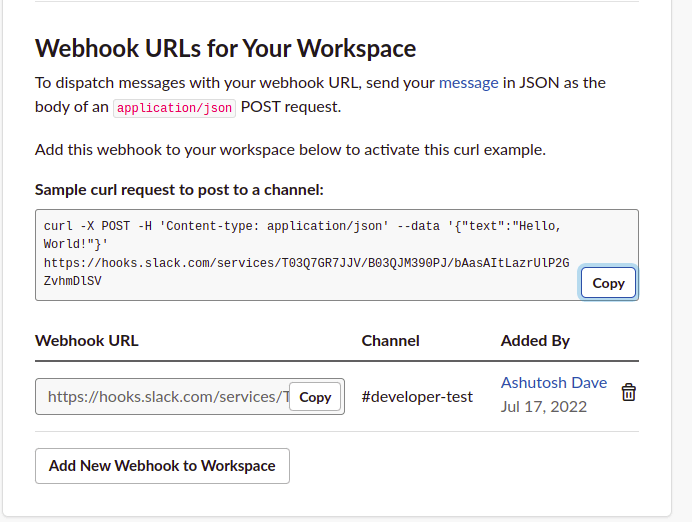This screenshot has width=692, height=522.
Task: Click the #developer-test channel name
Action: (x=417, y=397)
